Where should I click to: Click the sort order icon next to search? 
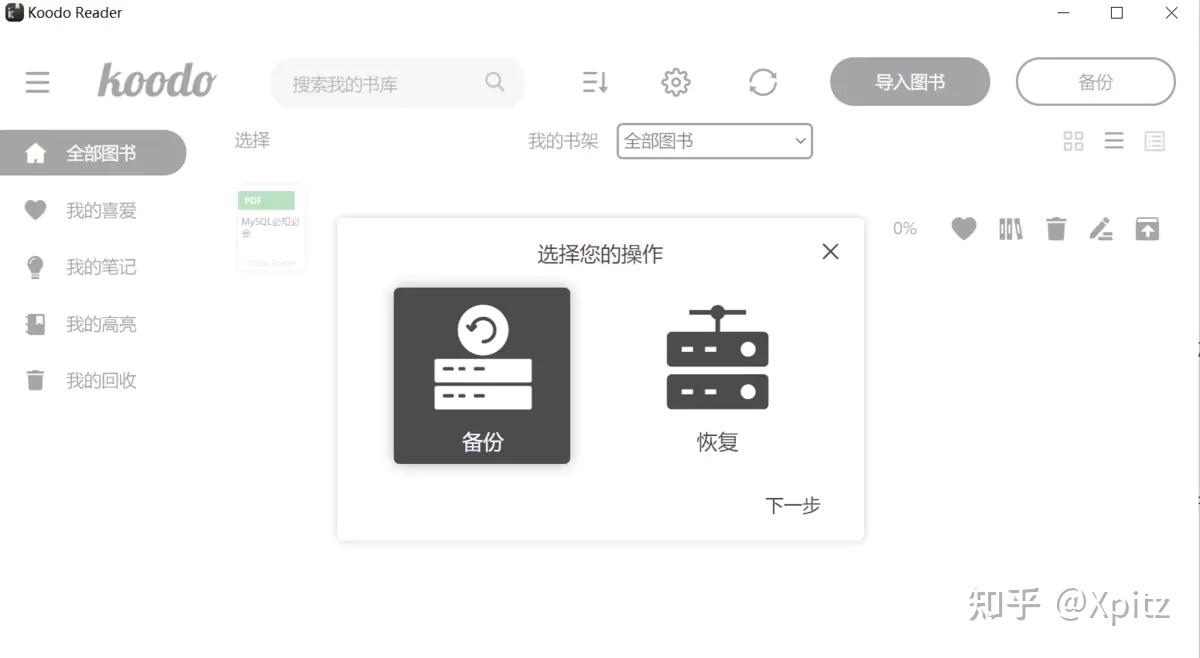pyautogui.click(x=594, y=82)
